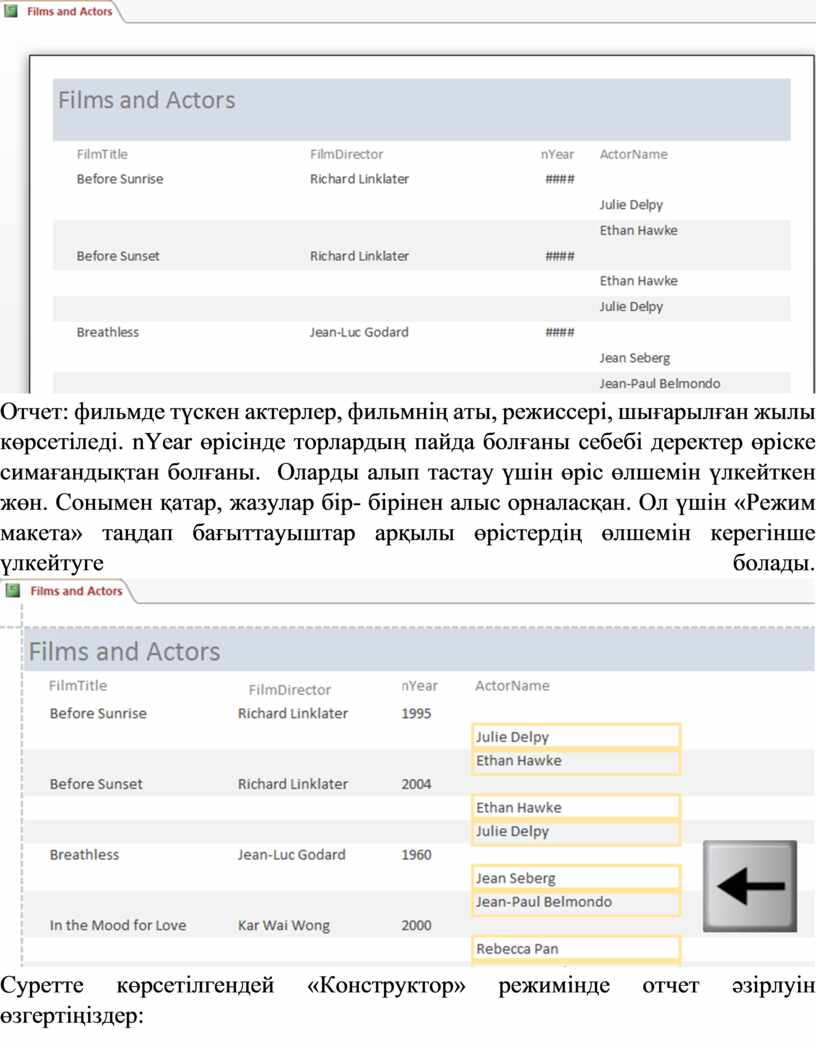Click the Kar Wai Wong director cell
The height and width of the screenshot is (1047, 816).
[284, 925]
